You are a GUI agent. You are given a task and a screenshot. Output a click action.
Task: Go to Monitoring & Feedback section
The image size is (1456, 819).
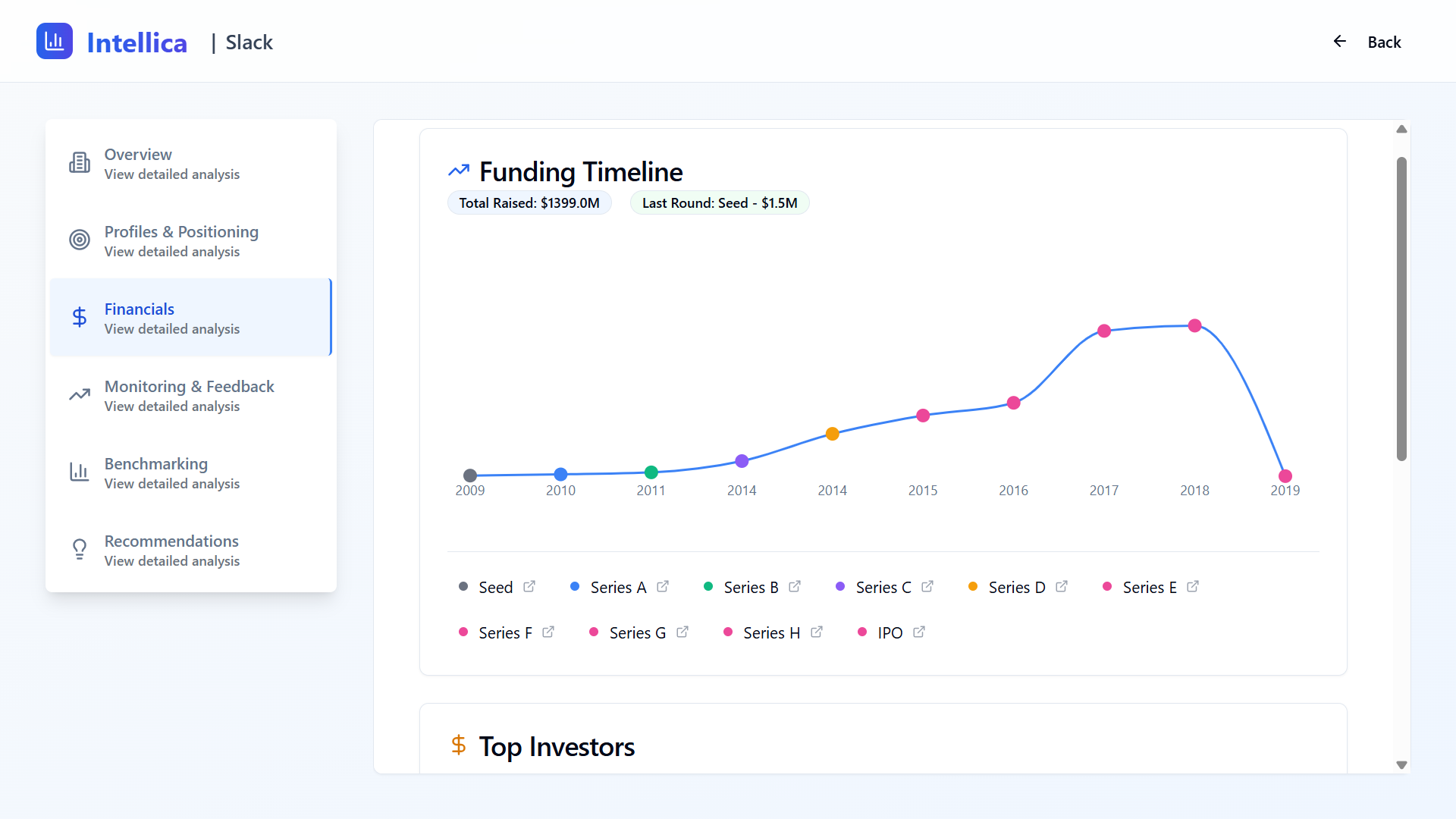190,395
